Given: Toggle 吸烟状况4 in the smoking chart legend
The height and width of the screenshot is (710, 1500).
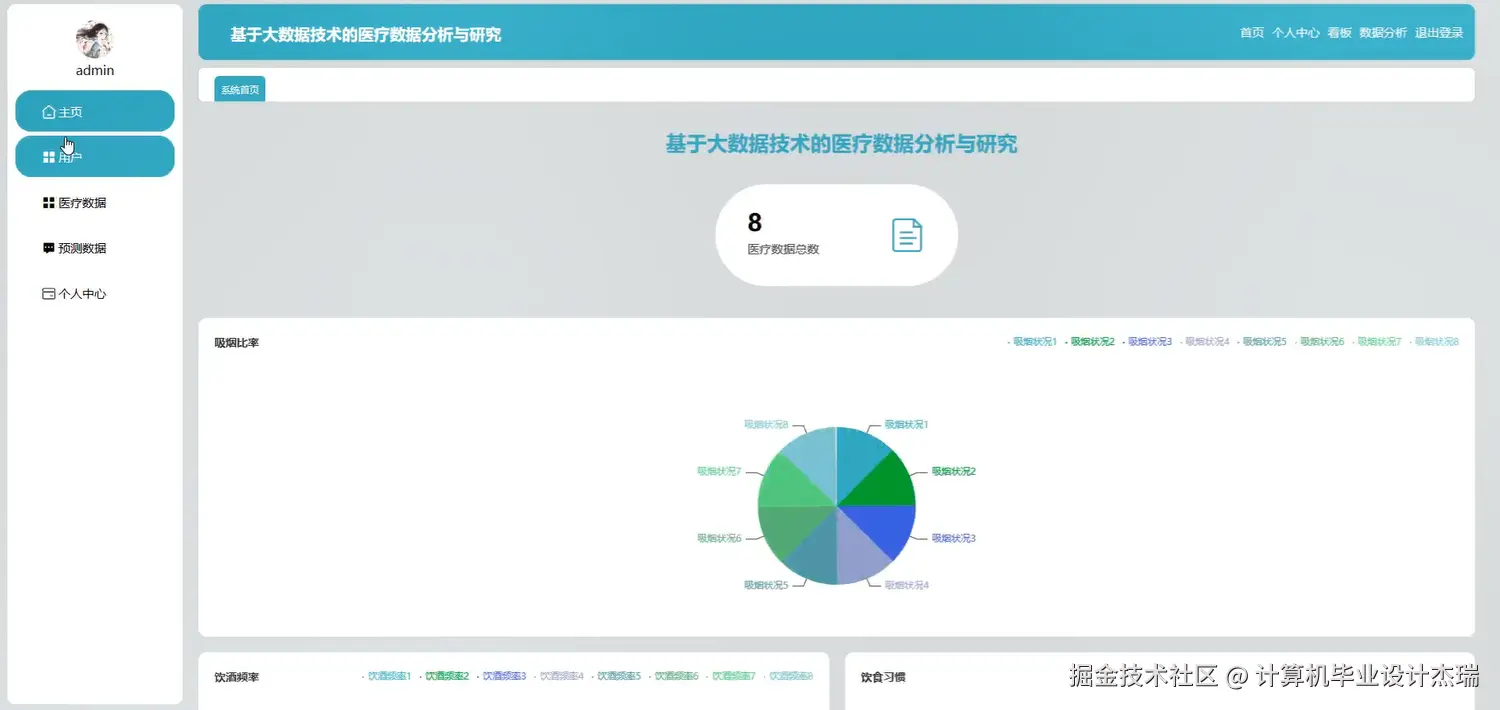Looking at the screenshot, I should (1204, 342).
